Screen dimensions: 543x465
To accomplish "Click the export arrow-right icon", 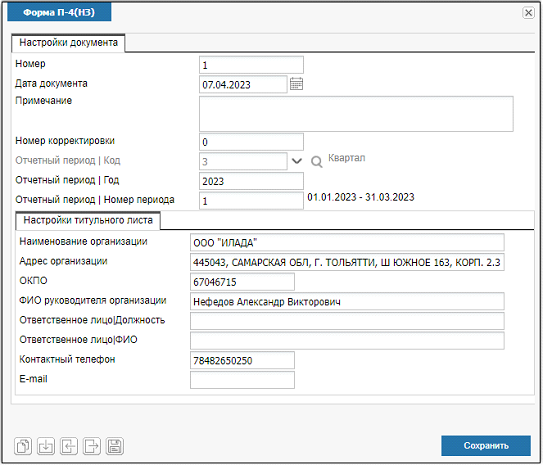I will pos(92,446).
